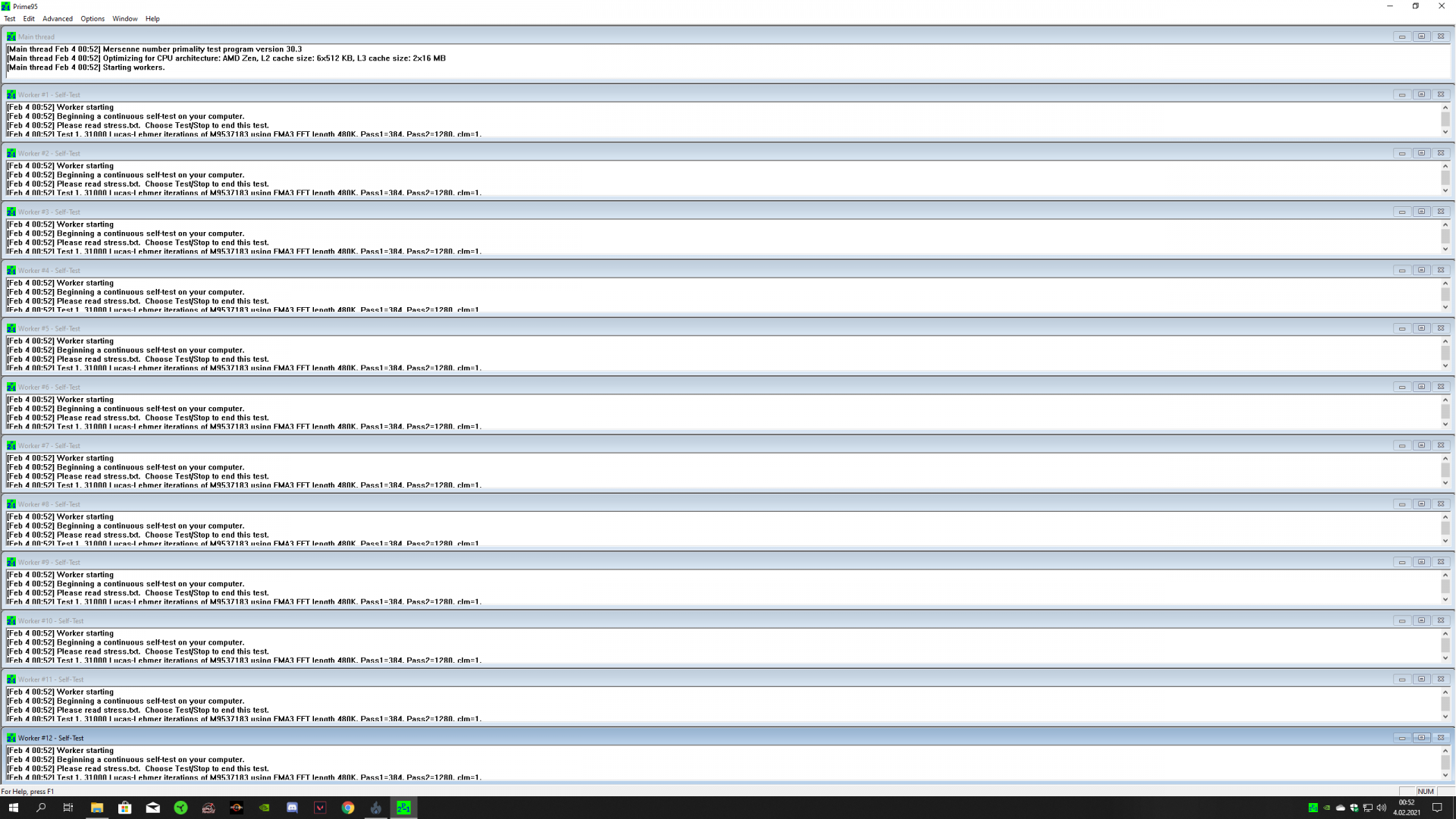Open the Options menu
The width and height of the screenshot is (1456, 819).
pyautogui.click(x=93, y=19)
